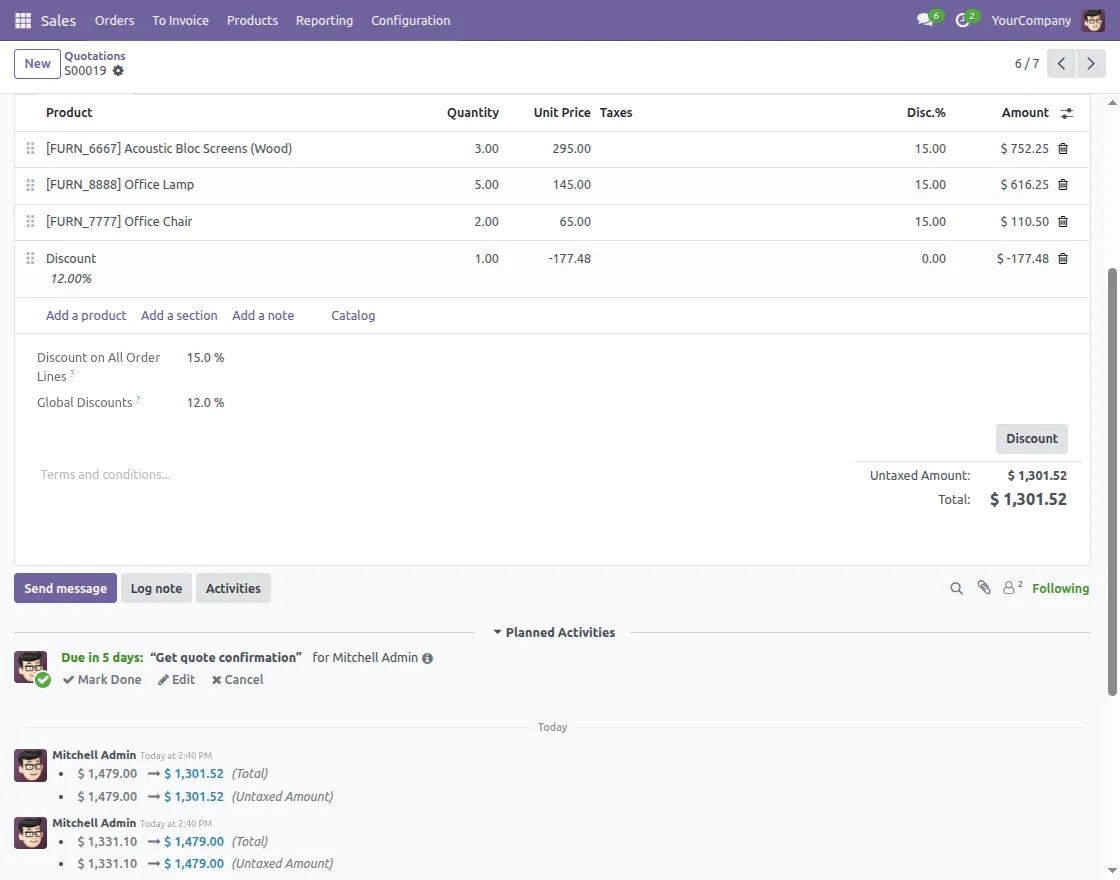Click the Discount button
Screen dimensions: 1120x880
click(x=1031, y=439)
